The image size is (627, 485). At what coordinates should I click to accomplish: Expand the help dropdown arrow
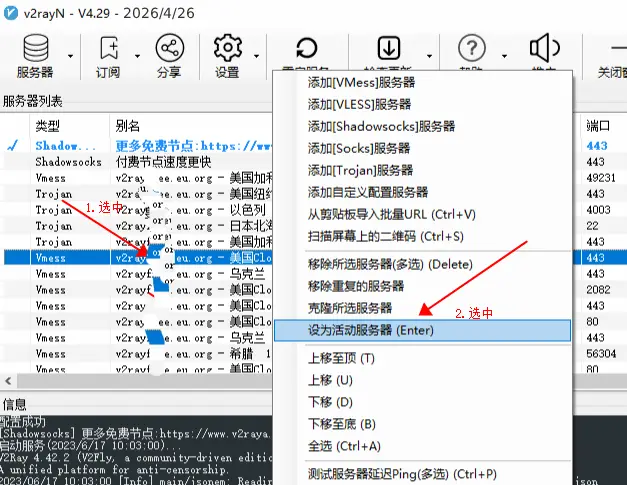click(x=505, y=56)
